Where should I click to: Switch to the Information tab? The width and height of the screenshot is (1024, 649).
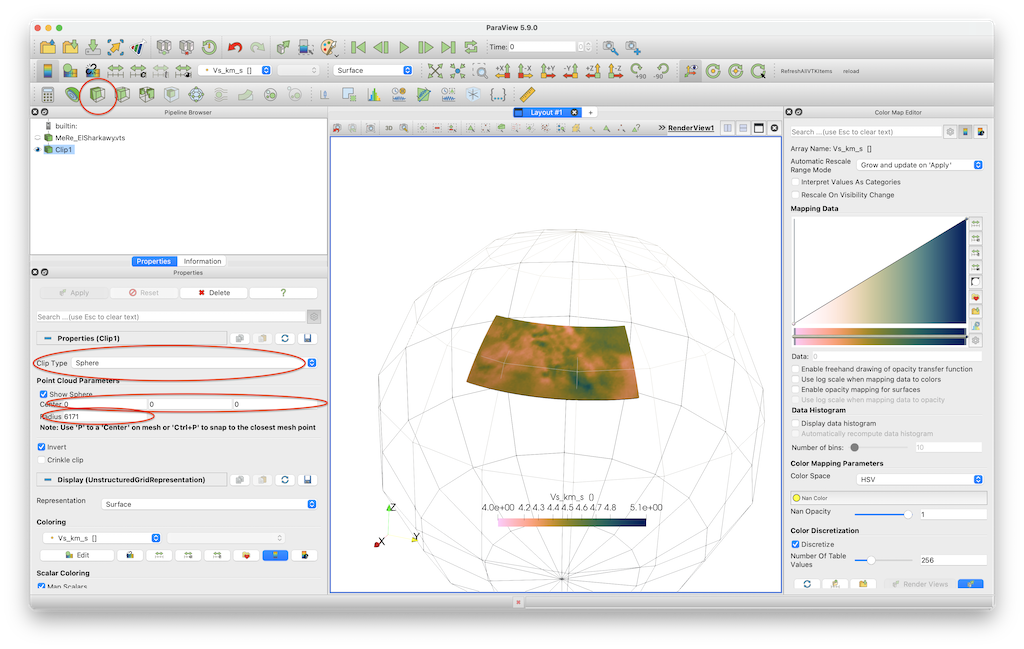point(202,261)
